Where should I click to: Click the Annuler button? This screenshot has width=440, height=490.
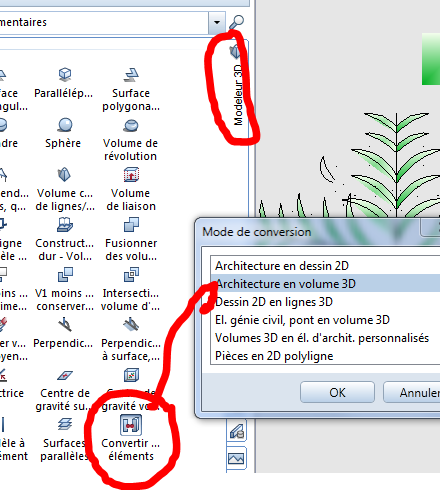(x=413, y=392)
